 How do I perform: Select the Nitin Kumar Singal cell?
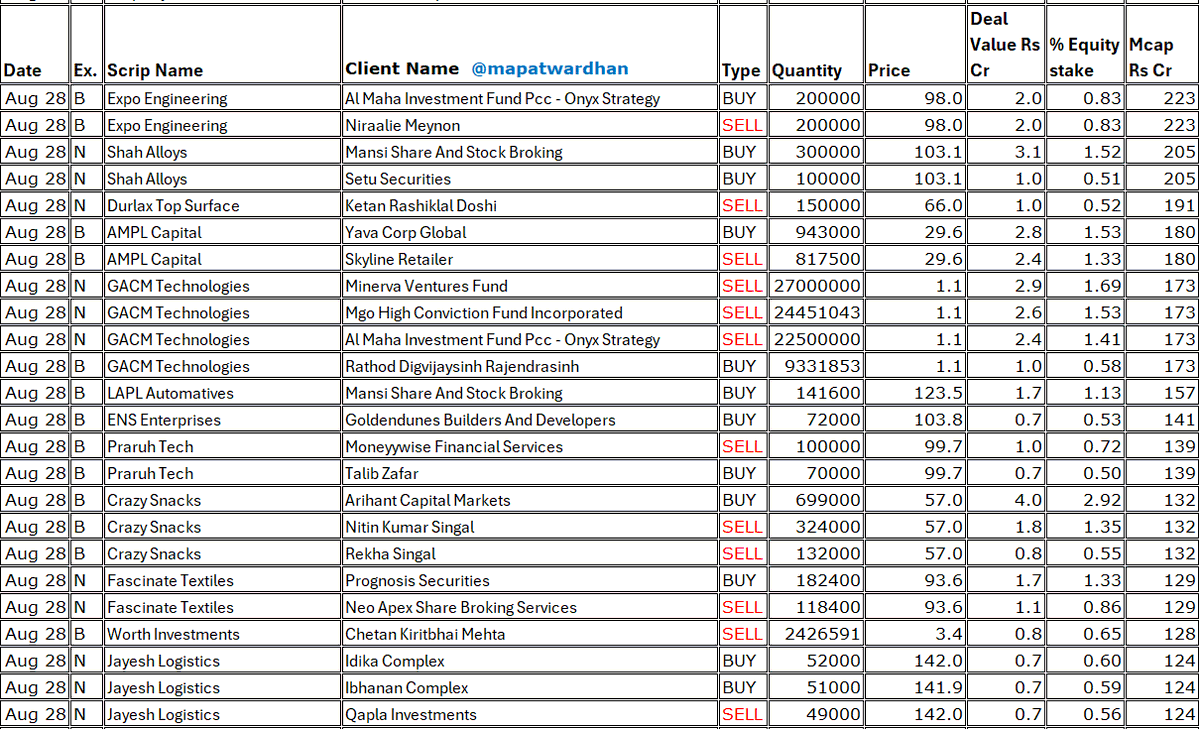click(x=529, y=527)
